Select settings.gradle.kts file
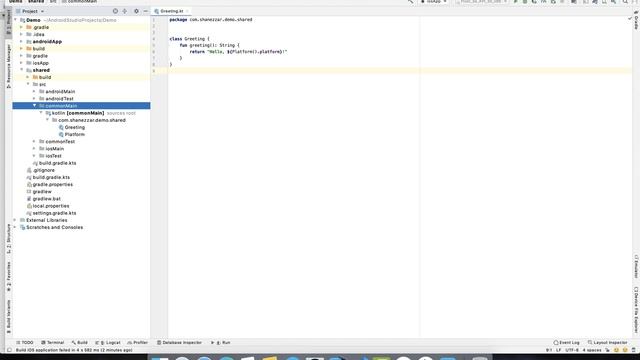This screenshot has height=360, width=640. [54, 213]
